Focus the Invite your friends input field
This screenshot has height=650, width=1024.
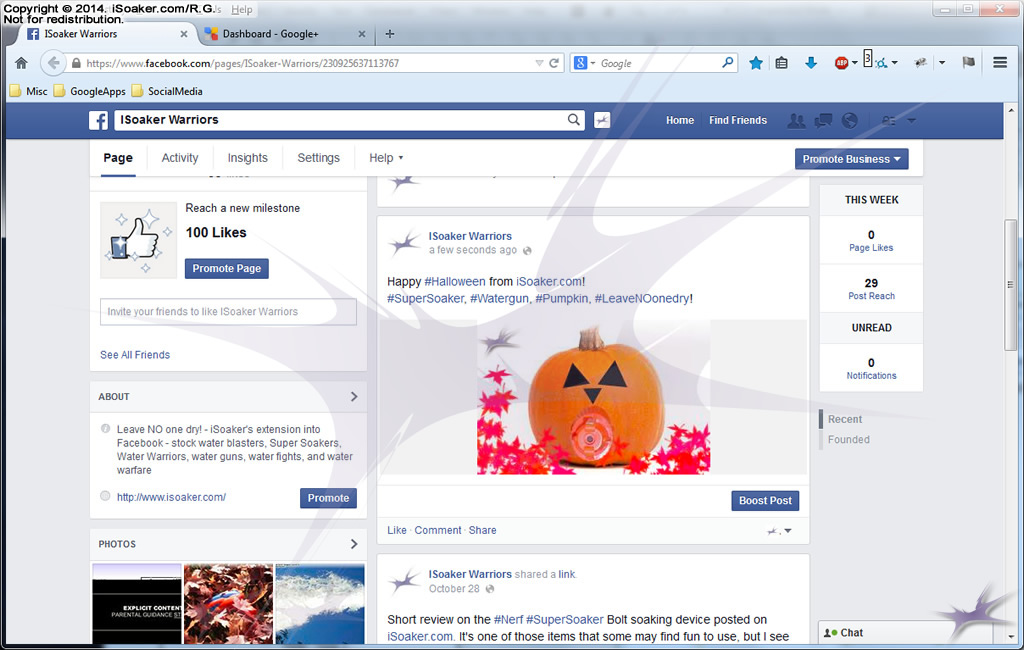coord(229,312)
